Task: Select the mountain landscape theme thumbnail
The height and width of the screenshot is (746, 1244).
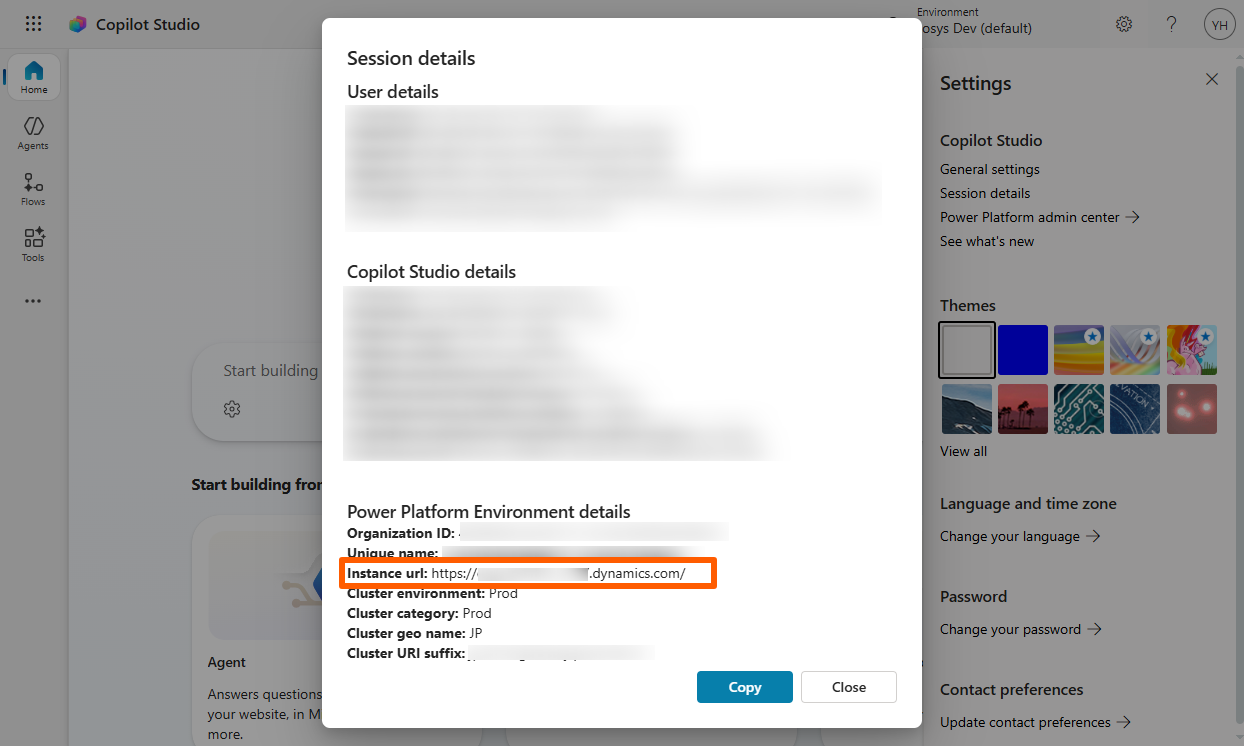Action: [x=967, y=408]
